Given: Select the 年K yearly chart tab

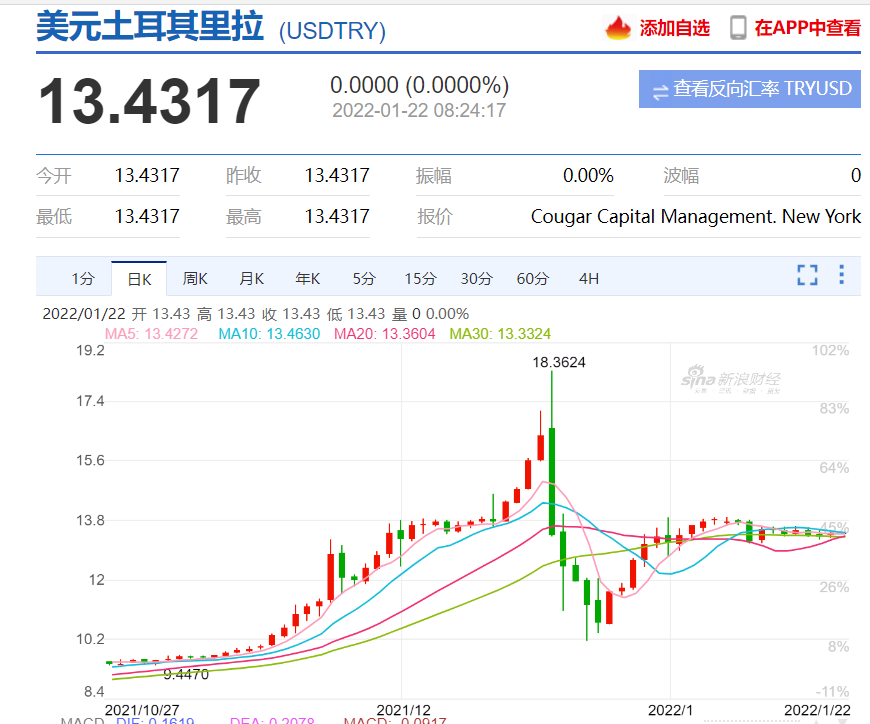Looking at the screenshot, I should click(x=307, y=279).
